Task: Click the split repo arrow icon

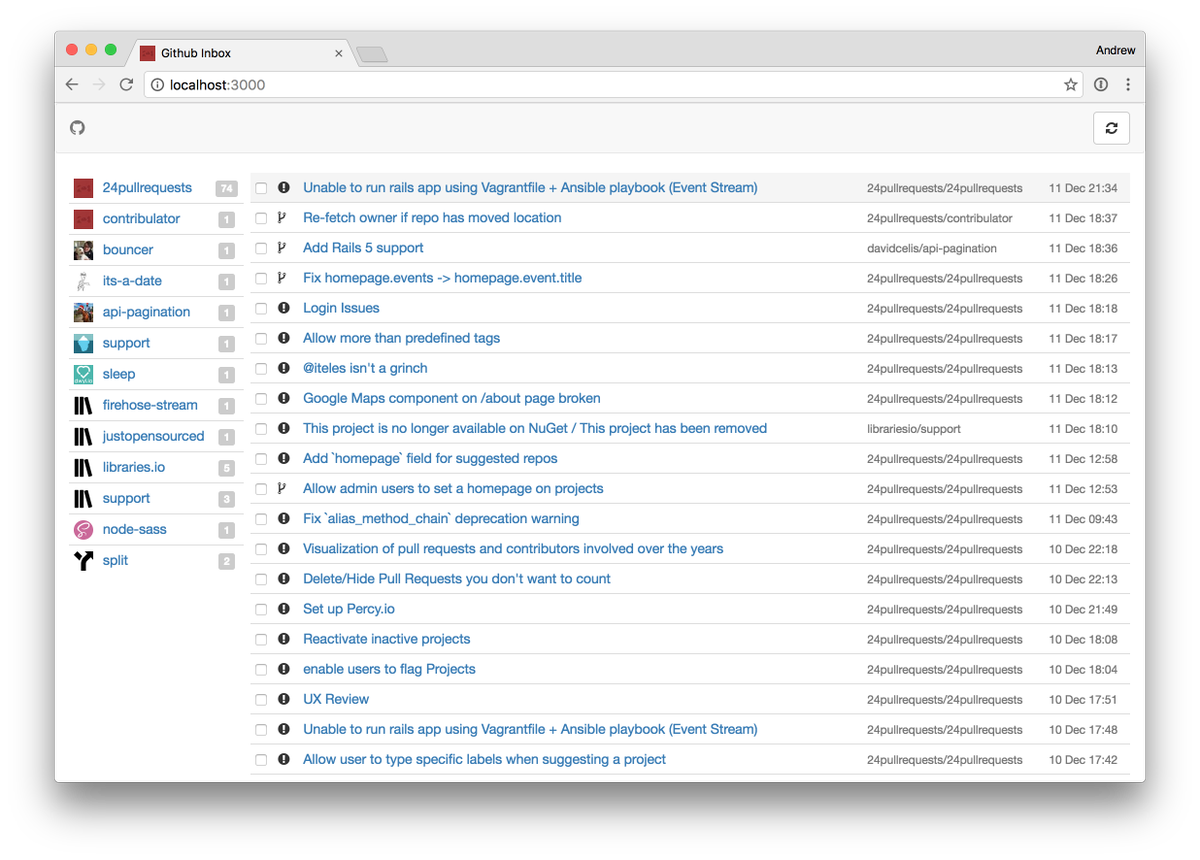Action: [x=83, y=560]
